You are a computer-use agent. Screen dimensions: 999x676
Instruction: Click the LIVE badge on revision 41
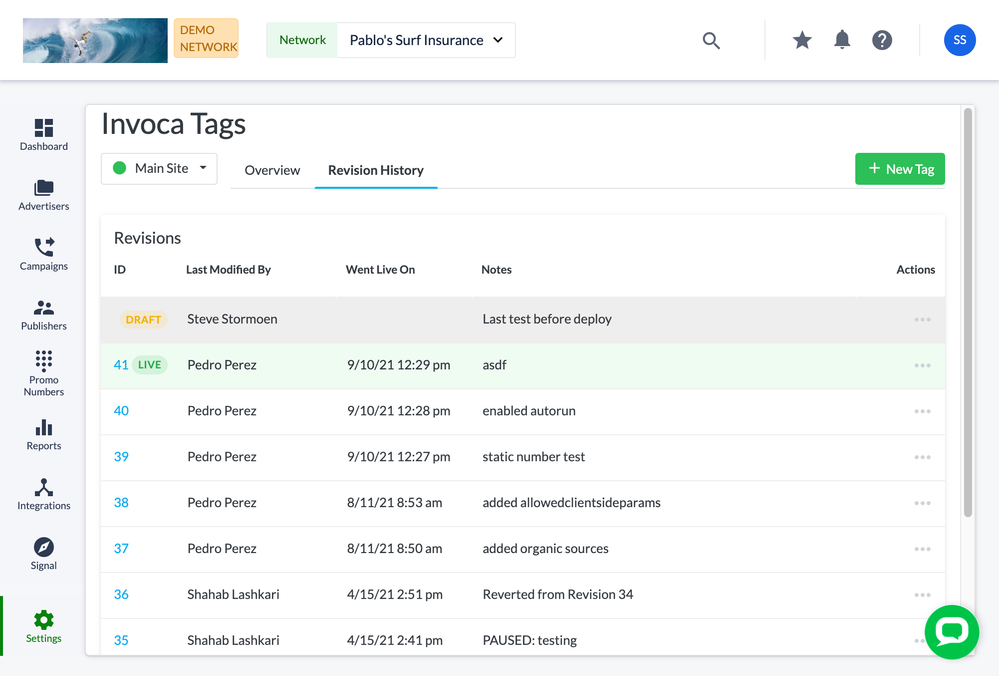tap(150, 364)
